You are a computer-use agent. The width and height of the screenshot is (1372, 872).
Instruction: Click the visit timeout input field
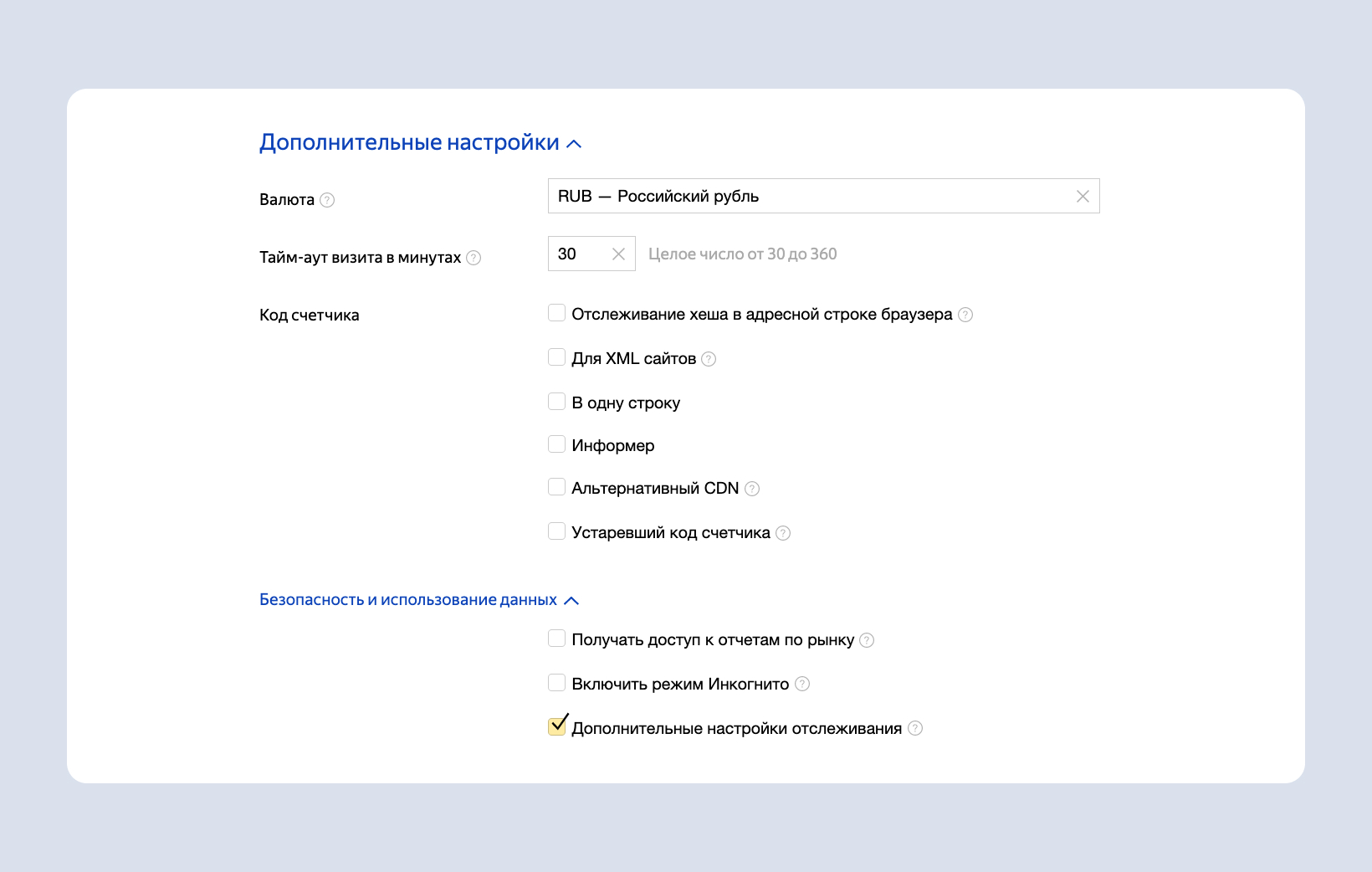579,254
